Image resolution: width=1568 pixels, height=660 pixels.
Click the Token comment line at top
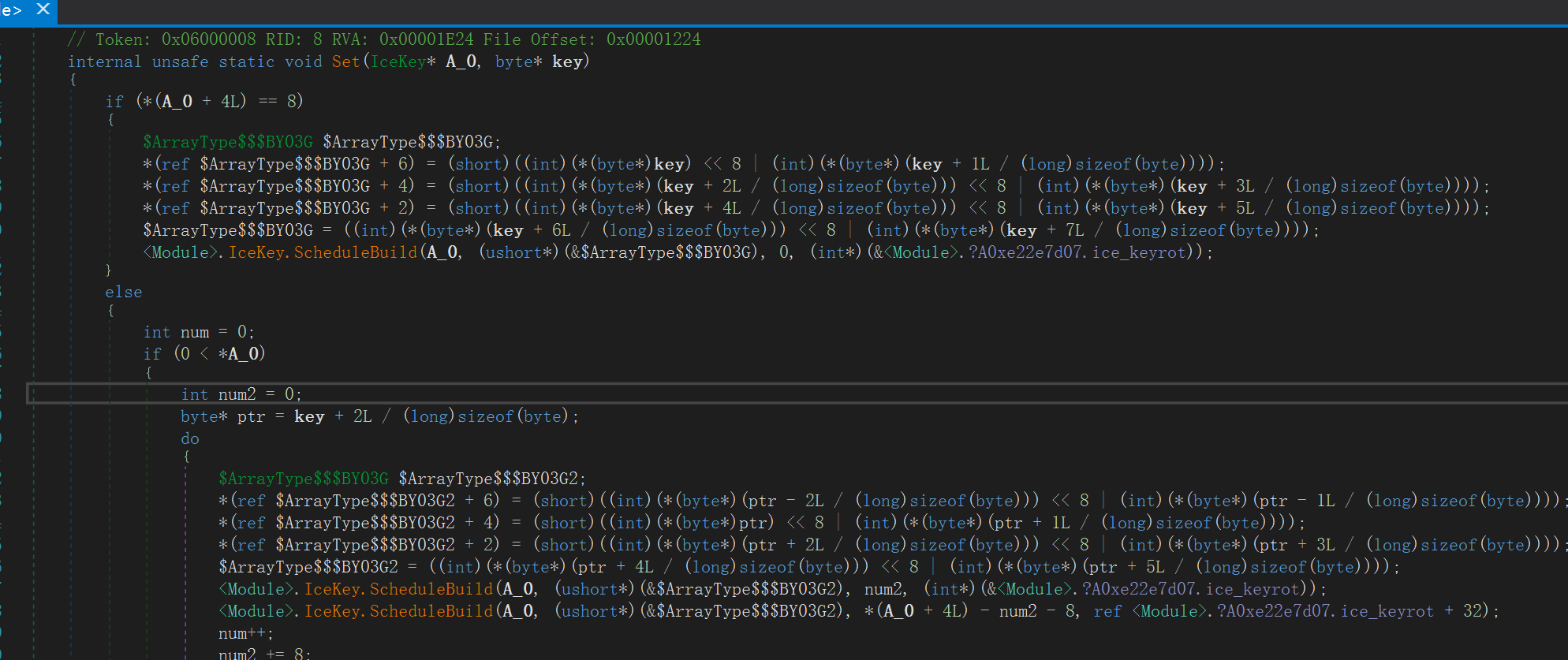tap(383, 39)
